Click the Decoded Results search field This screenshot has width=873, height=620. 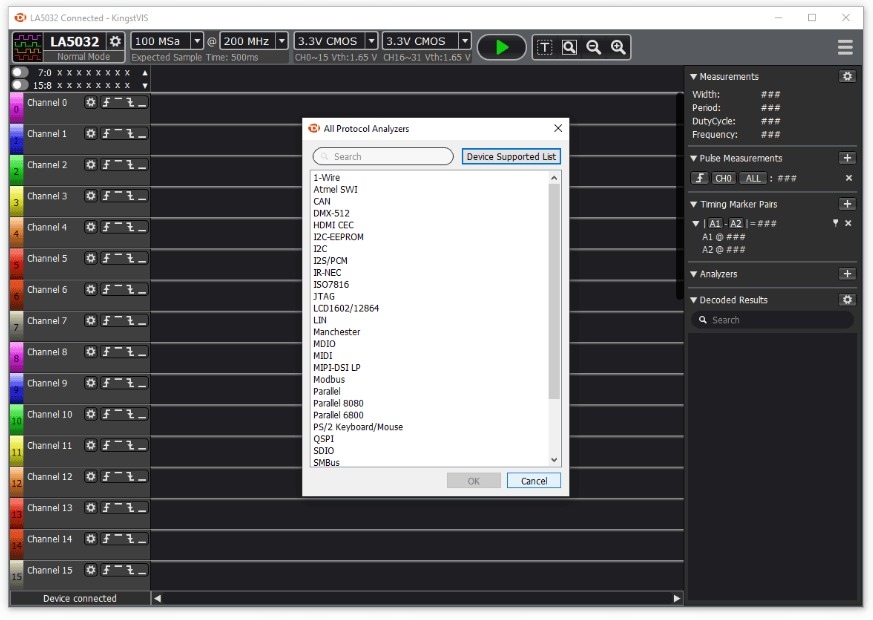(x=772, y=320)
